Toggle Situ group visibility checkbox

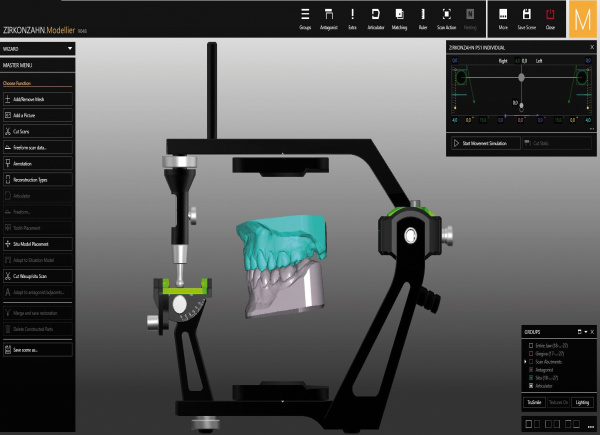tap(531, 378)
